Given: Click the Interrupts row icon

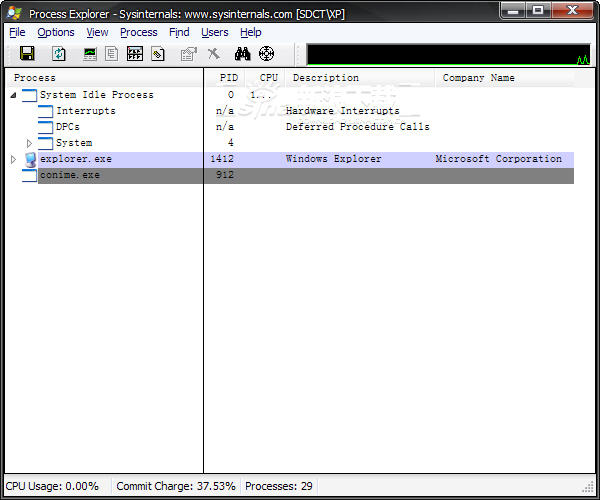Looking at the screenshot, I should pyautogui.click(x=46, y=111).
